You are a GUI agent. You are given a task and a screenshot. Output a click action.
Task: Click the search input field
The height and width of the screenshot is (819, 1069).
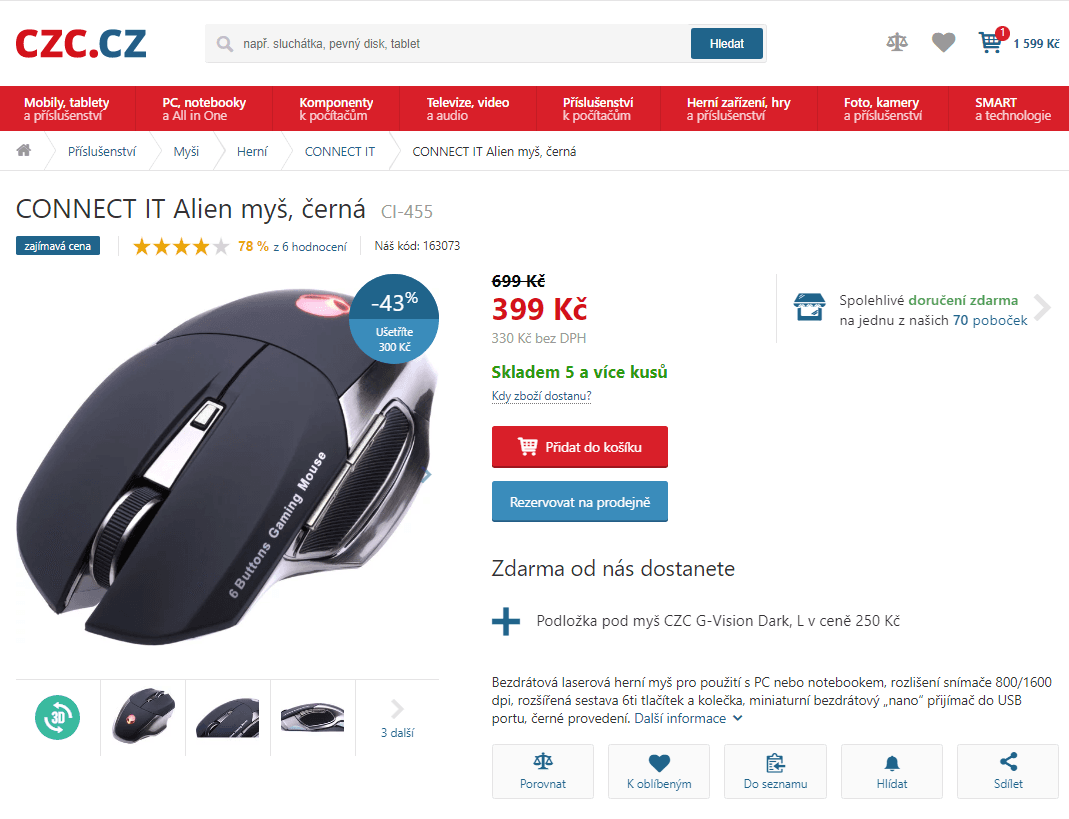click(450, 44)
